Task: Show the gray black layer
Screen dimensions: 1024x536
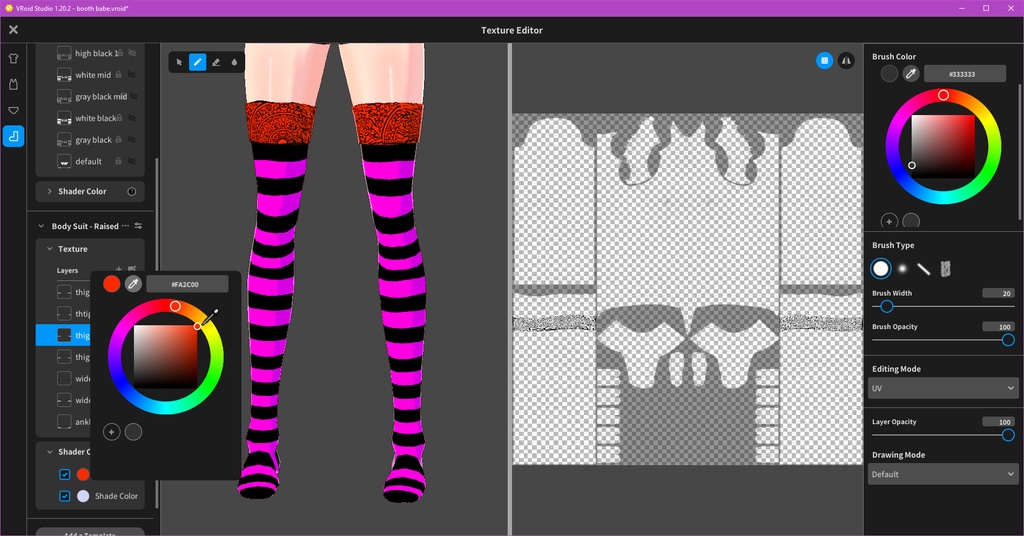Action: pos(132,139)
